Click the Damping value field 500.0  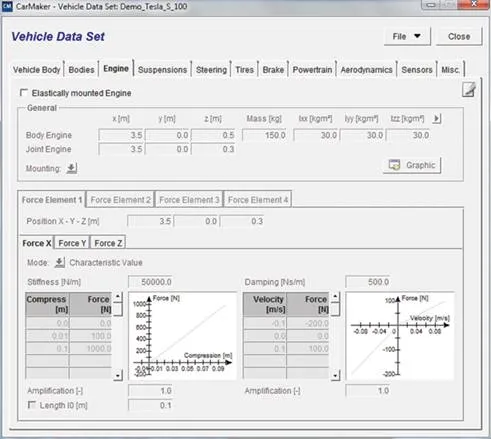pyautogui.click(x=368, y=282)
